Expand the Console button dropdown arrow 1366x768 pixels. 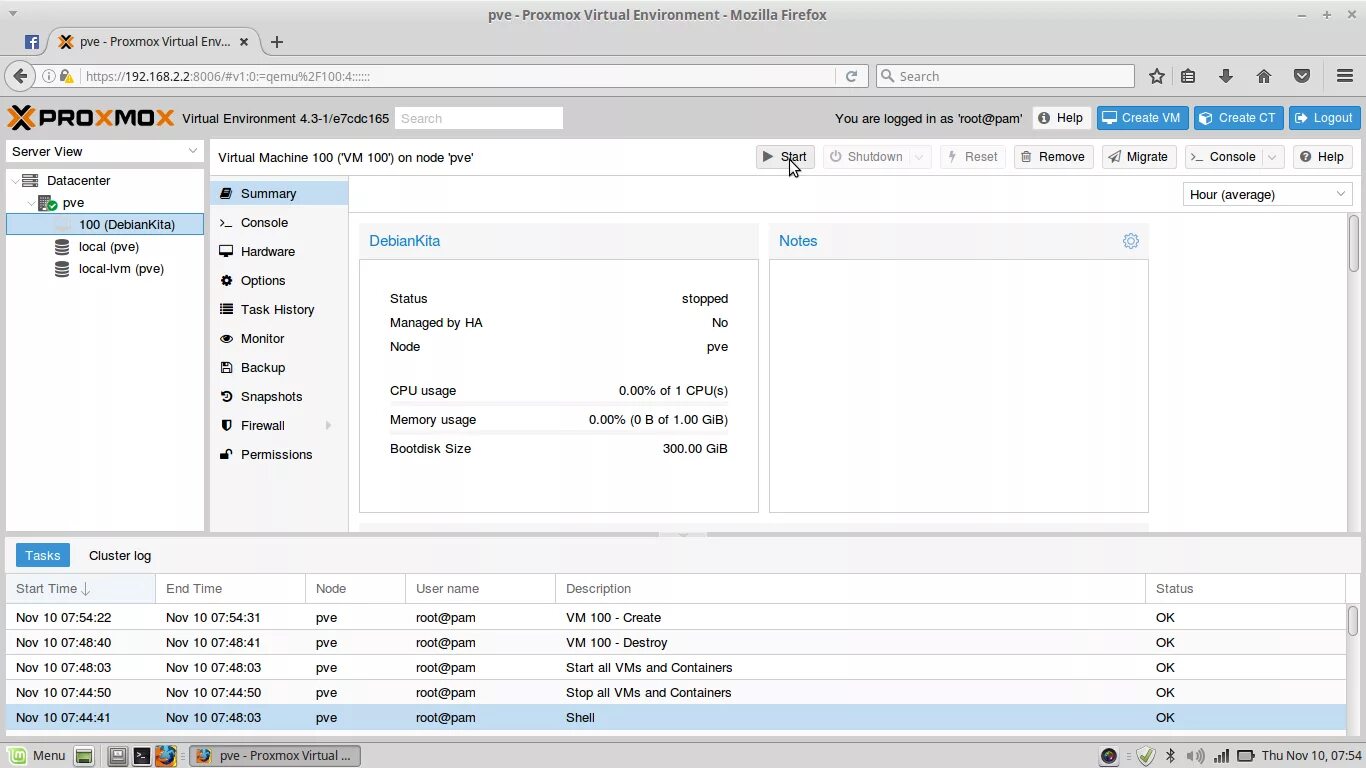1273,157
